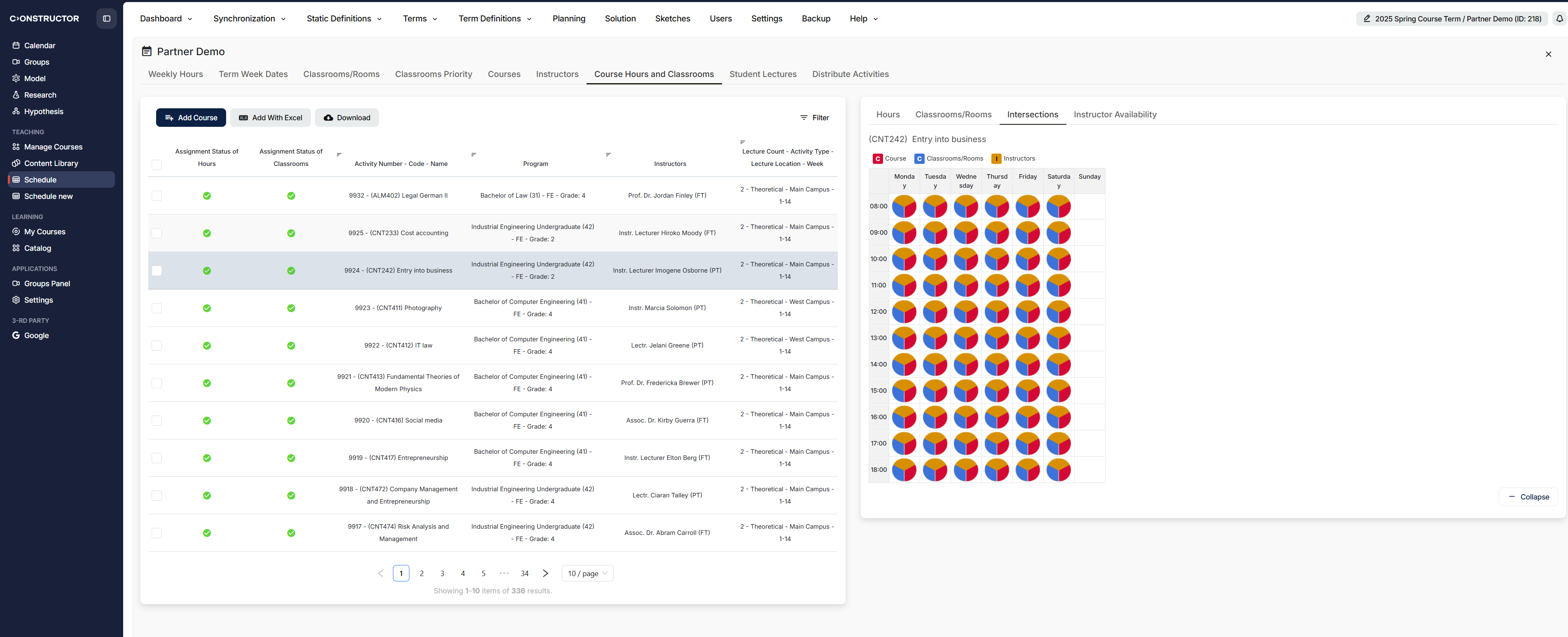Click the Google logo icon
Screen dimensions: 1568x637
click(16, 335)
